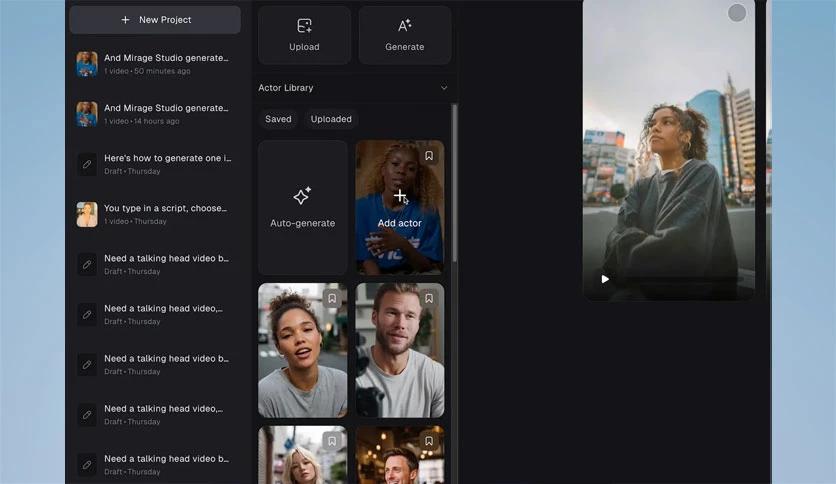Open project from 50 minutes ago

click(155, 64)
